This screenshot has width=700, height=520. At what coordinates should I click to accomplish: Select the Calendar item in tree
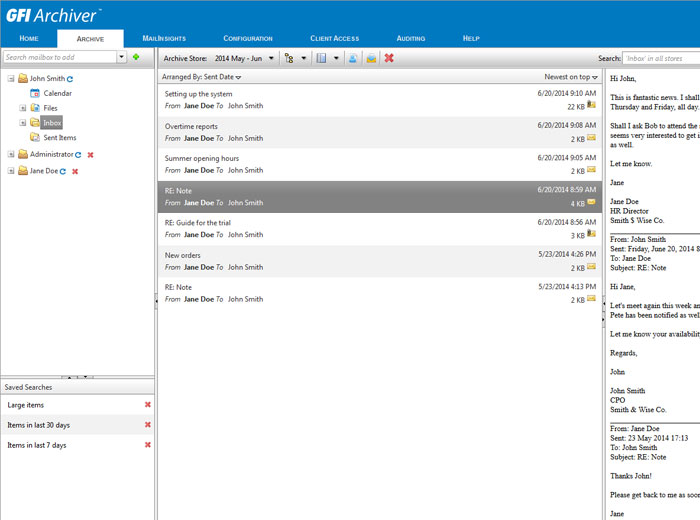click(58, 93)
